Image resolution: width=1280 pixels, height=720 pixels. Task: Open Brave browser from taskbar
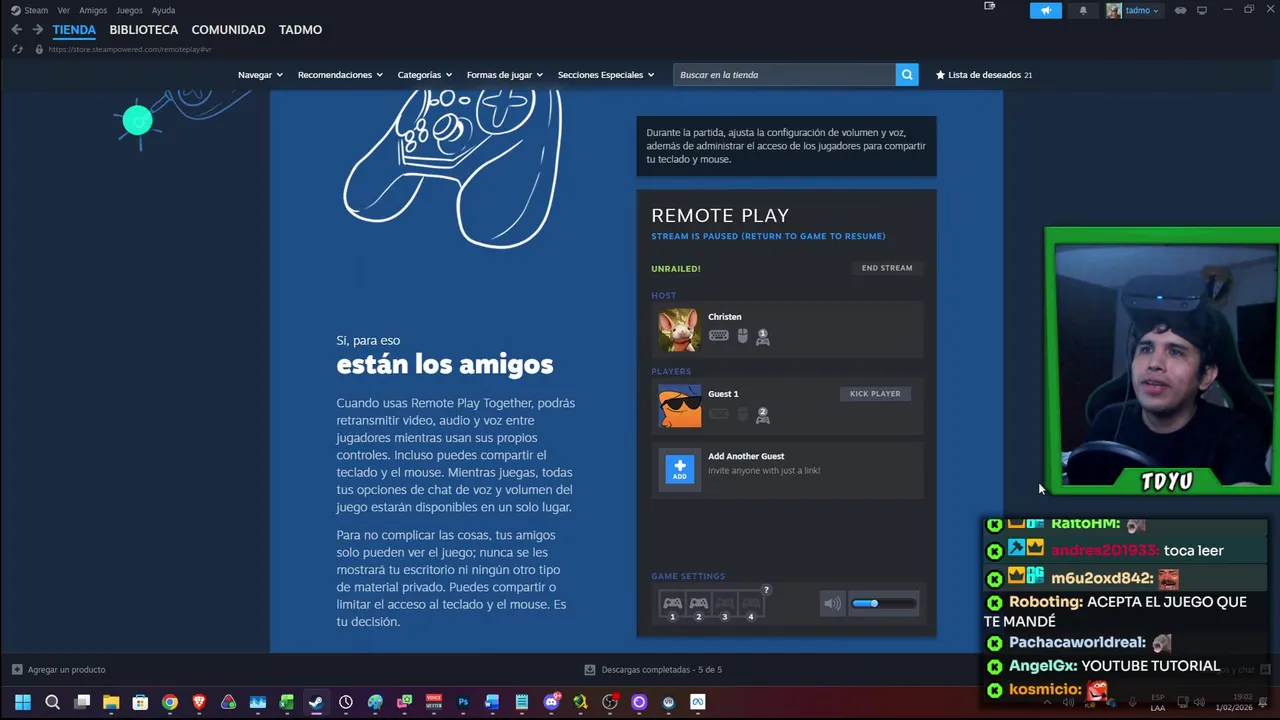(x=199, y=702)
